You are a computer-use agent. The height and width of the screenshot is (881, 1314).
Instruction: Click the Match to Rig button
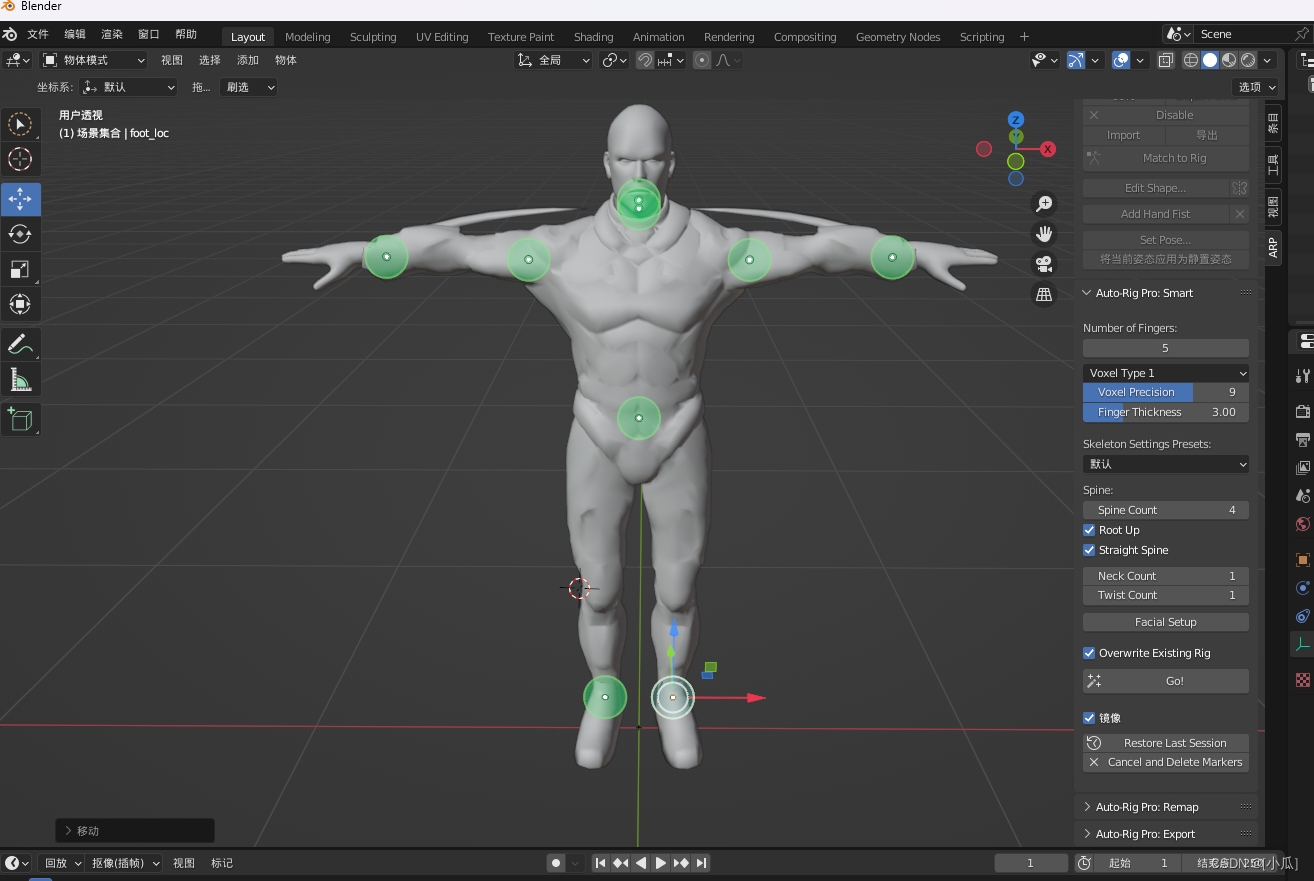1166,158
